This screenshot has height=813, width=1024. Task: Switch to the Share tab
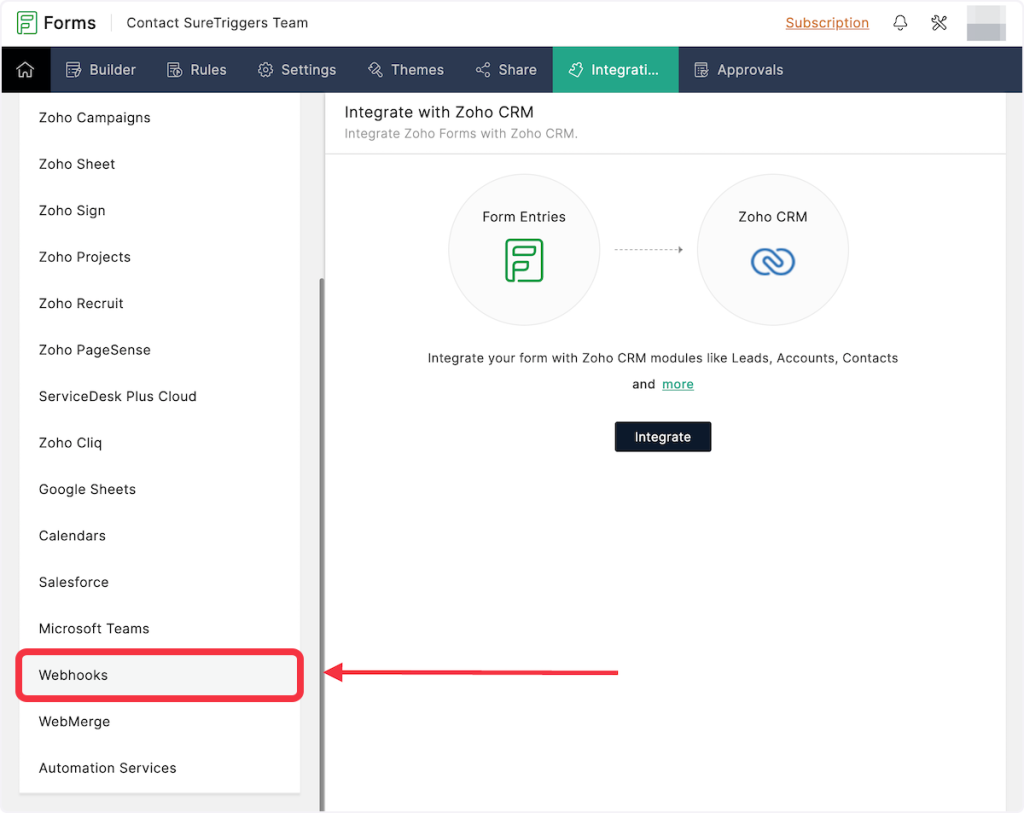tap(506, 70)
